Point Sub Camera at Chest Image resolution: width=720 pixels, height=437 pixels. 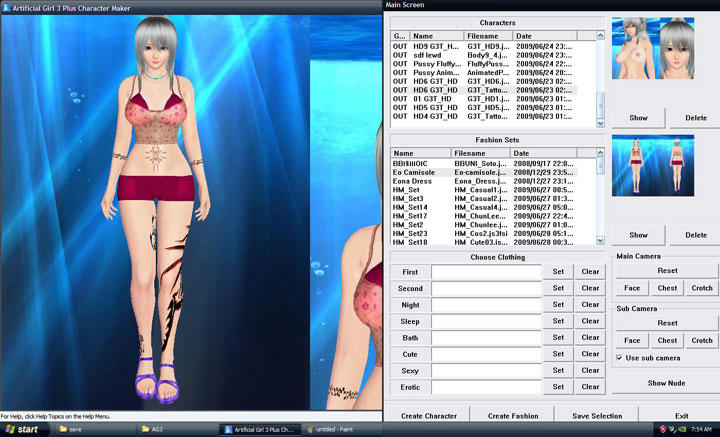[x=667, y=341]
